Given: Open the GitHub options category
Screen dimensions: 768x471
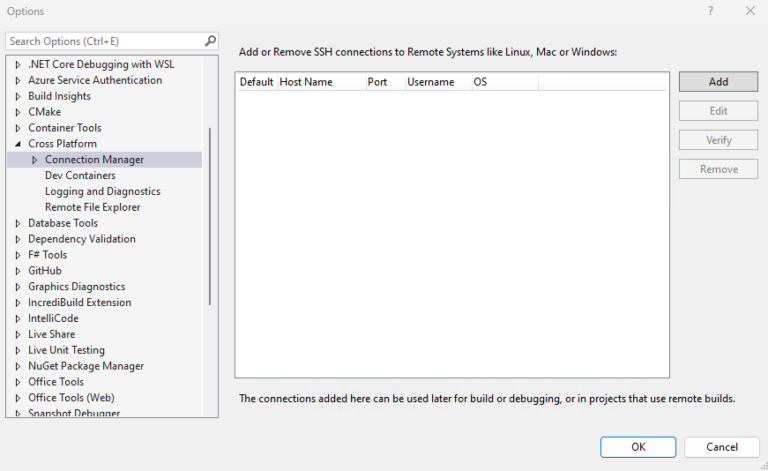Looking at the screenshot, I should coord(45,271).
